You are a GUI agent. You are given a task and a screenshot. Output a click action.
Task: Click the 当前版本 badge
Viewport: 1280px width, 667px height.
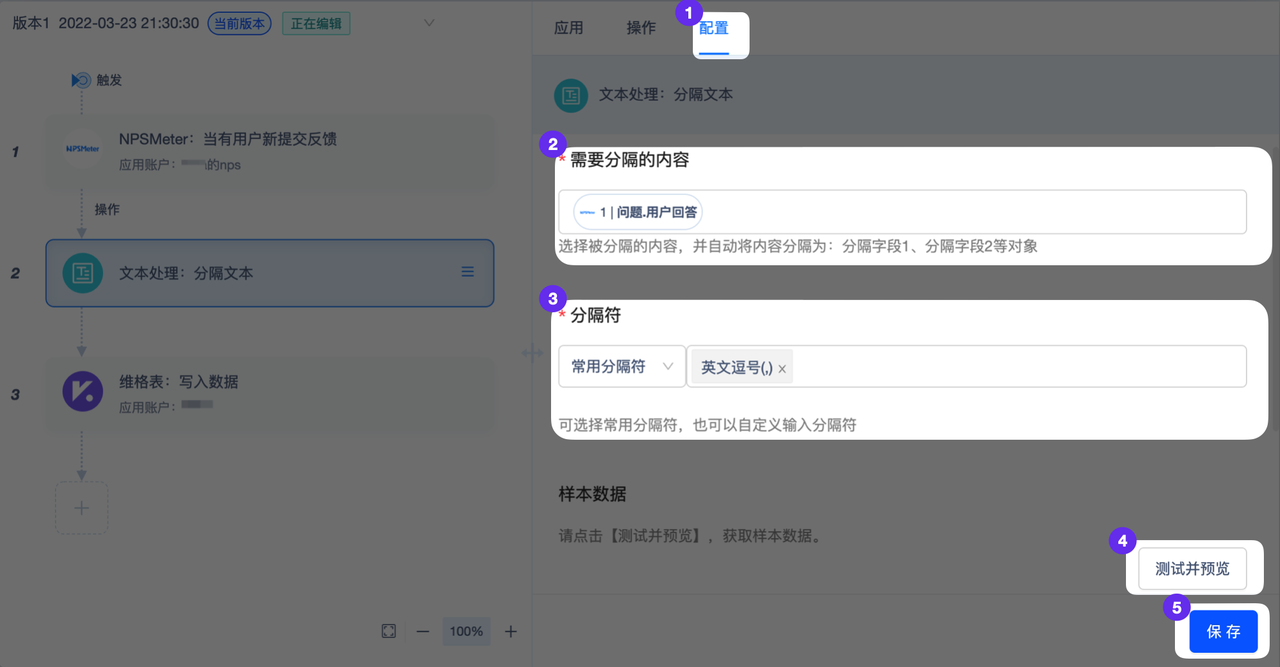[x=239, y=23]
